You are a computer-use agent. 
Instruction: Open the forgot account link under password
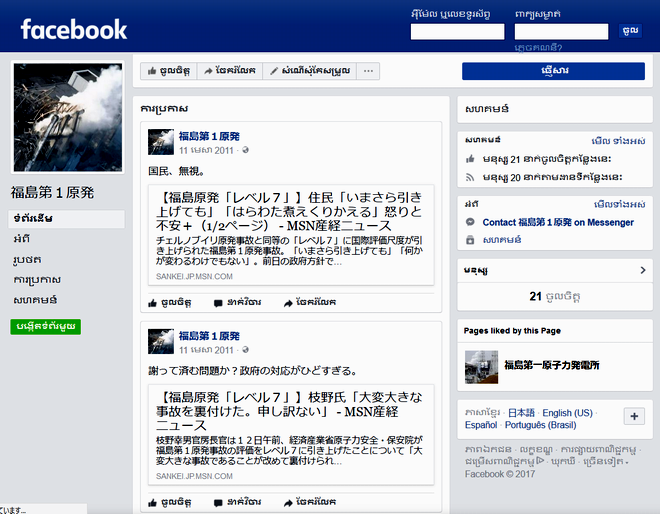point(538,48)
